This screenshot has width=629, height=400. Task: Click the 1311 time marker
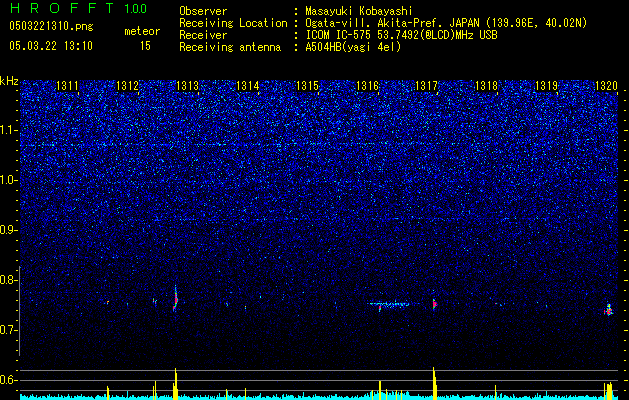(x=67, y=86)
